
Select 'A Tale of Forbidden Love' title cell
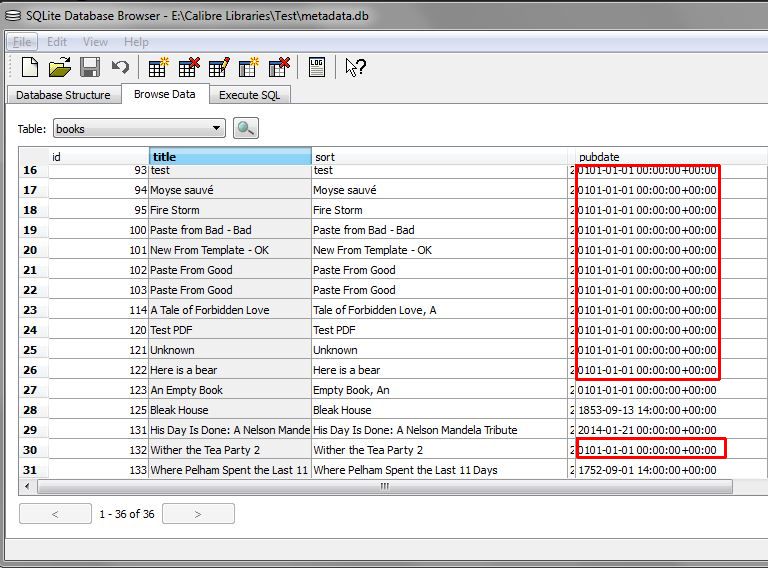click(230, 310)
